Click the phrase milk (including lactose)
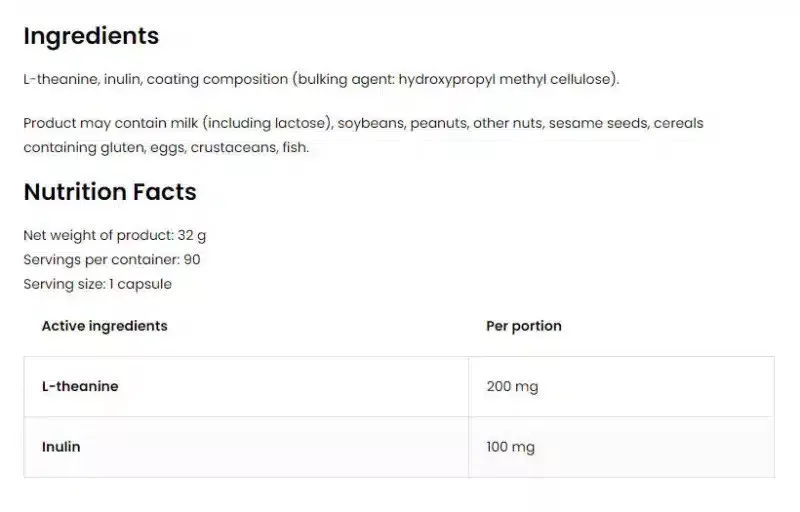The image size is (800, 512). [x=251, y=123]
